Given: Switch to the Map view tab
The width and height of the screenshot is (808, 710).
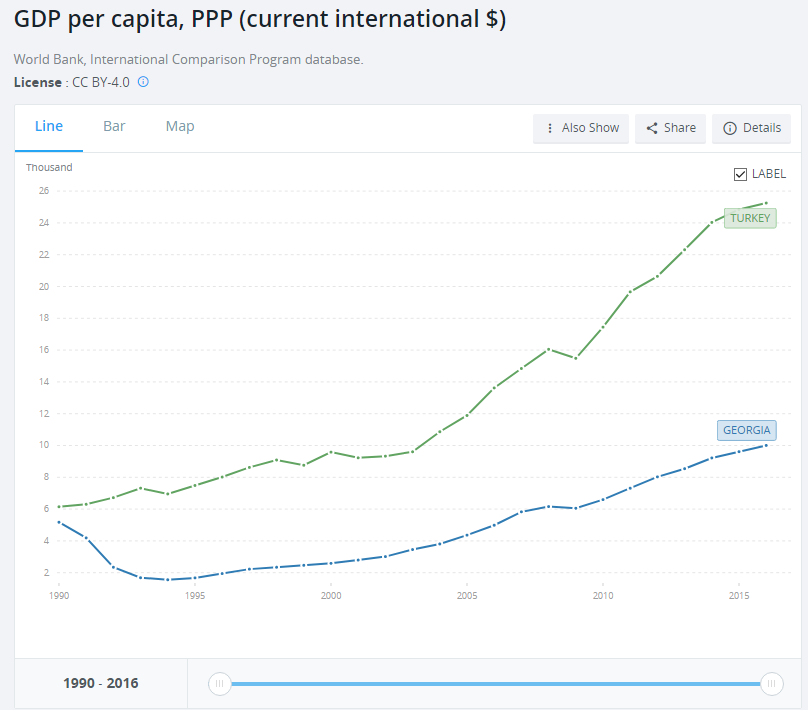Looking at the screenshot, I should point(180,127).
